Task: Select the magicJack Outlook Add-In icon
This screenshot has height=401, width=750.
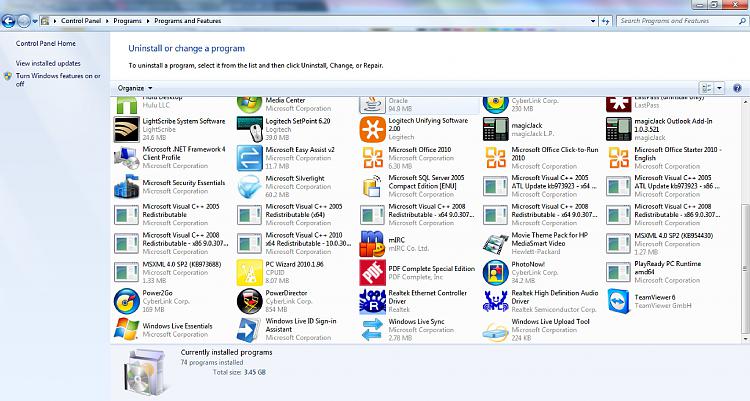Action: (618, 129)
